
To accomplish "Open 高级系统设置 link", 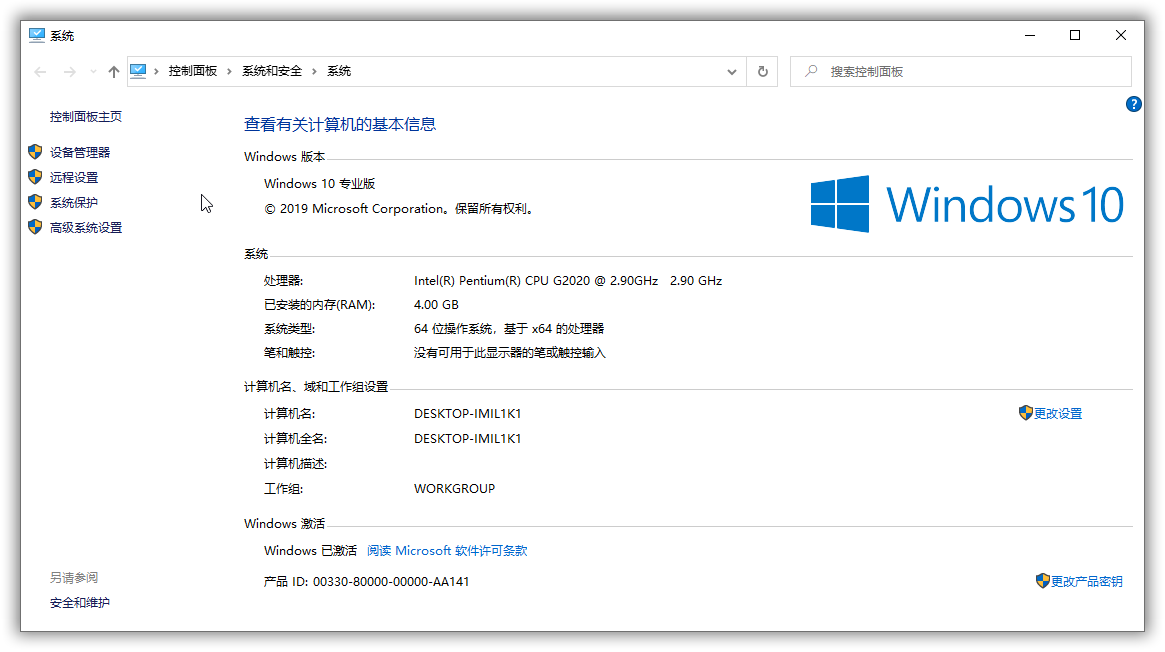I will pos(86,228).
